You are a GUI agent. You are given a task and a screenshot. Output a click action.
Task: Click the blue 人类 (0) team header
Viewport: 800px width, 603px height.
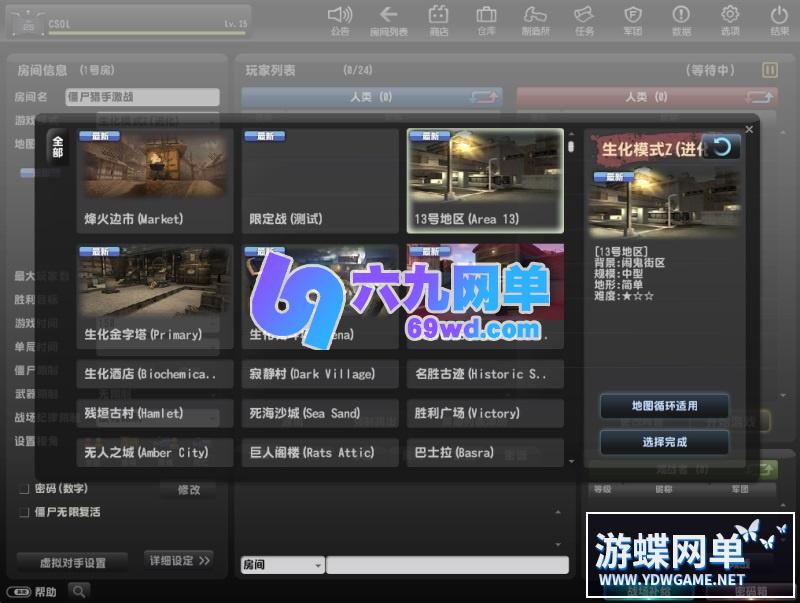372,97
